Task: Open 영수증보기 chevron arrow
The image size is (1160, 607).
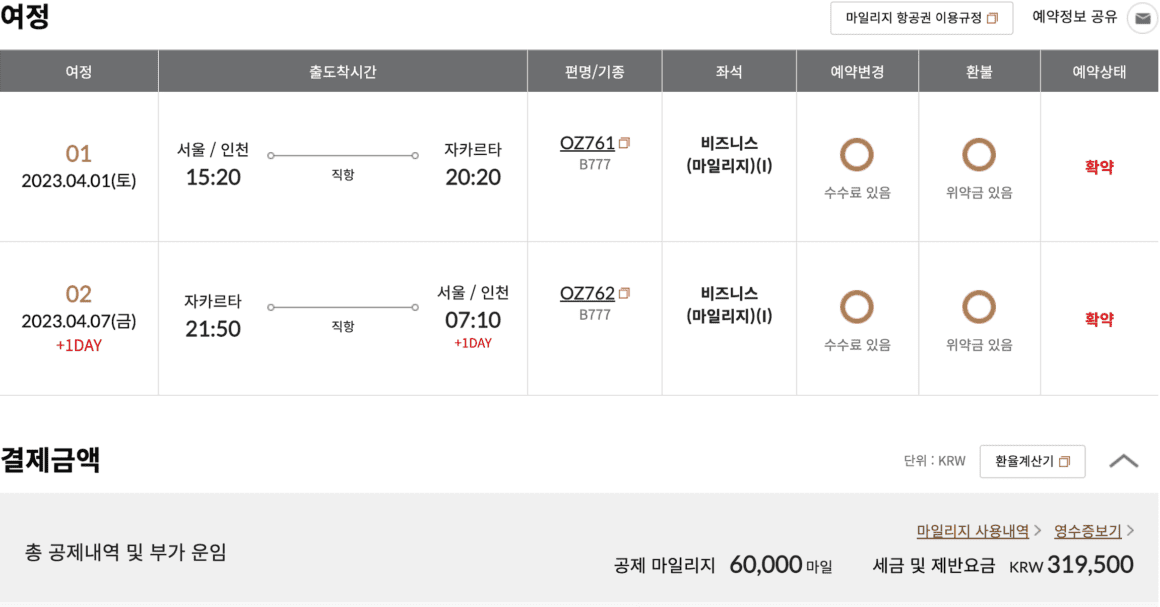Action: click(1130, 531)
